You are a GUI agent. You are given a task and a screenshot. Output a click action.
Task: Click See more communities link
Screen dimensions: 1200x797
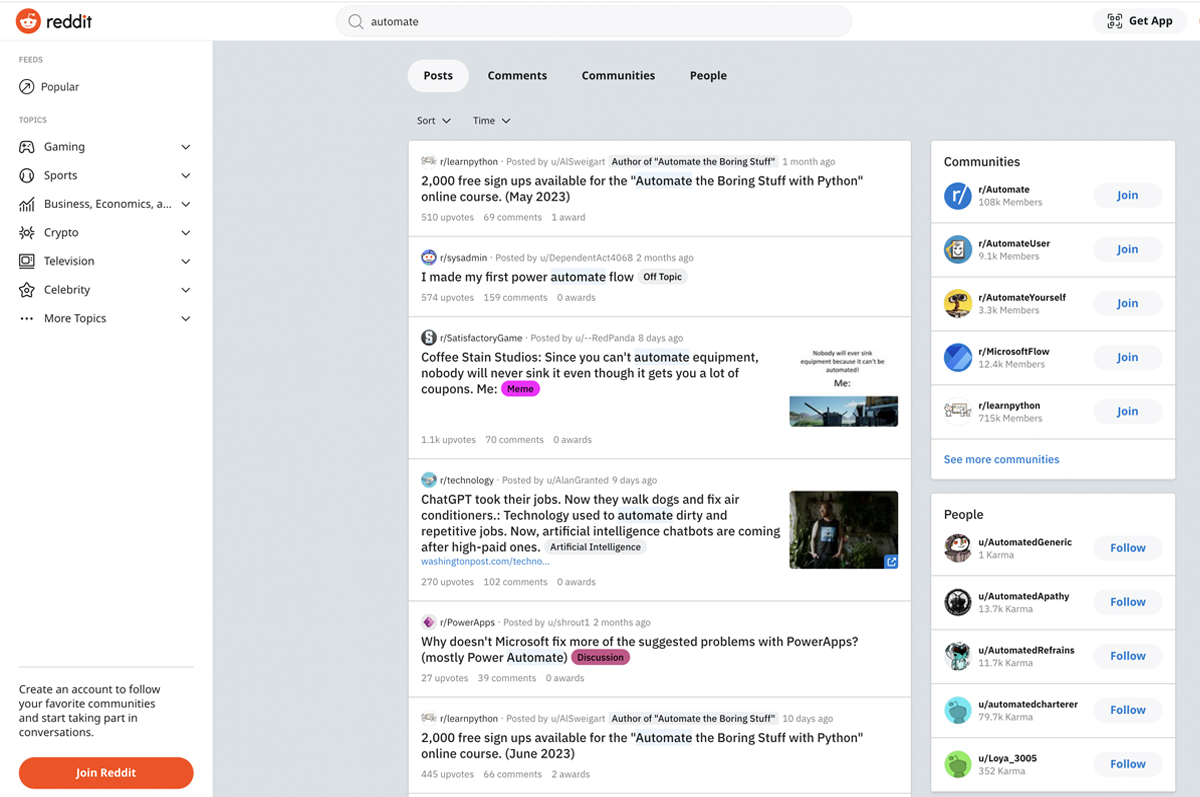[1001, 459]
